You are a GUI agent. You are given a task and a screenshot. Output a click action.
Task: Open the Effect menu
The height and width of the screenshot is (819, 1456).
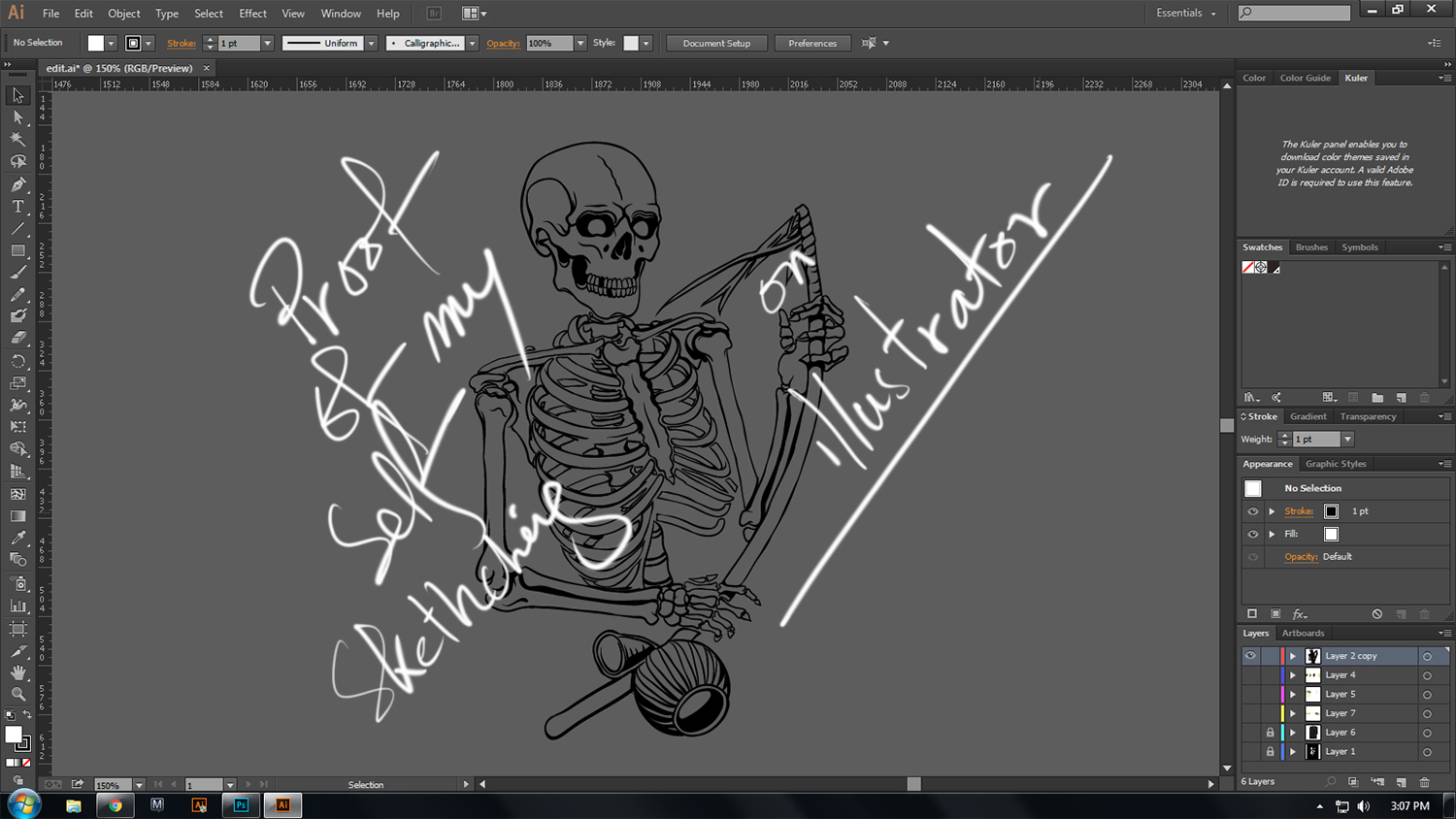point(252,14)
